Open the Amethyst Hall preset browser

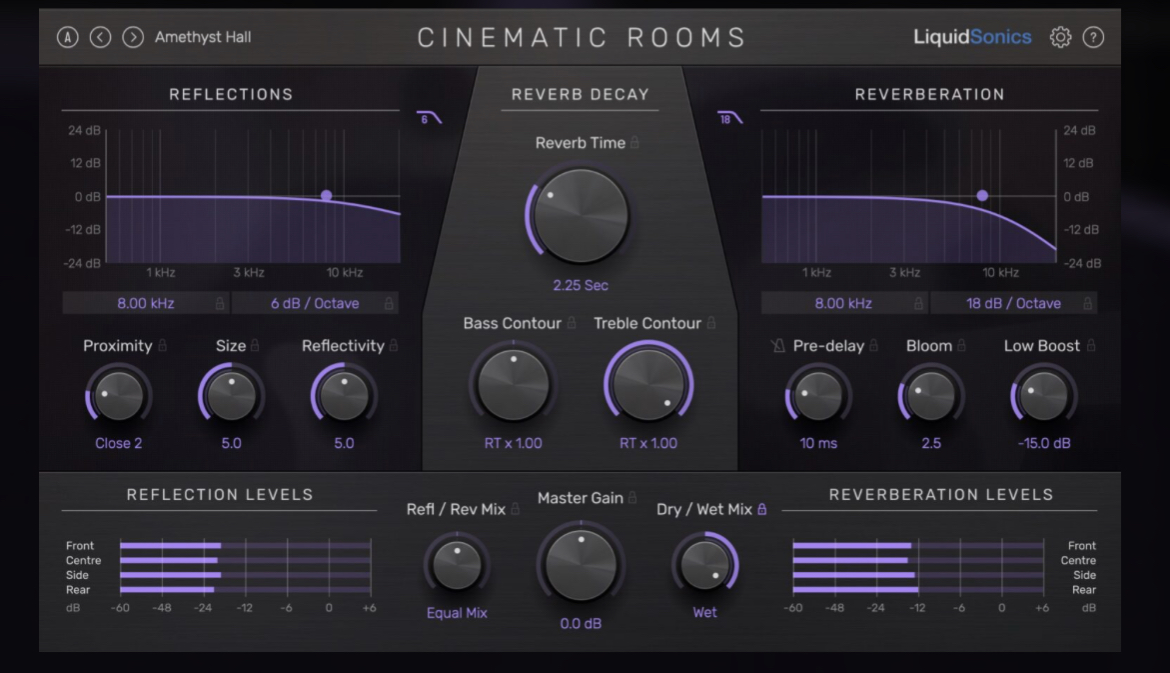click(203, 37)
